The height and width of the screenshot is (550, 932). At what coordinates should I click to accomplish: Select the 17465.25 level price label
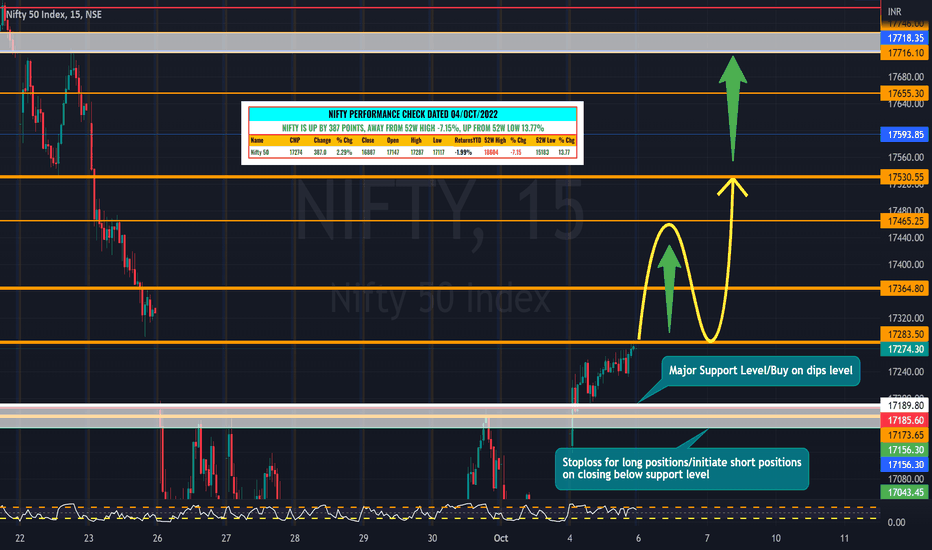pyautogui.click(x=905, y=221)
